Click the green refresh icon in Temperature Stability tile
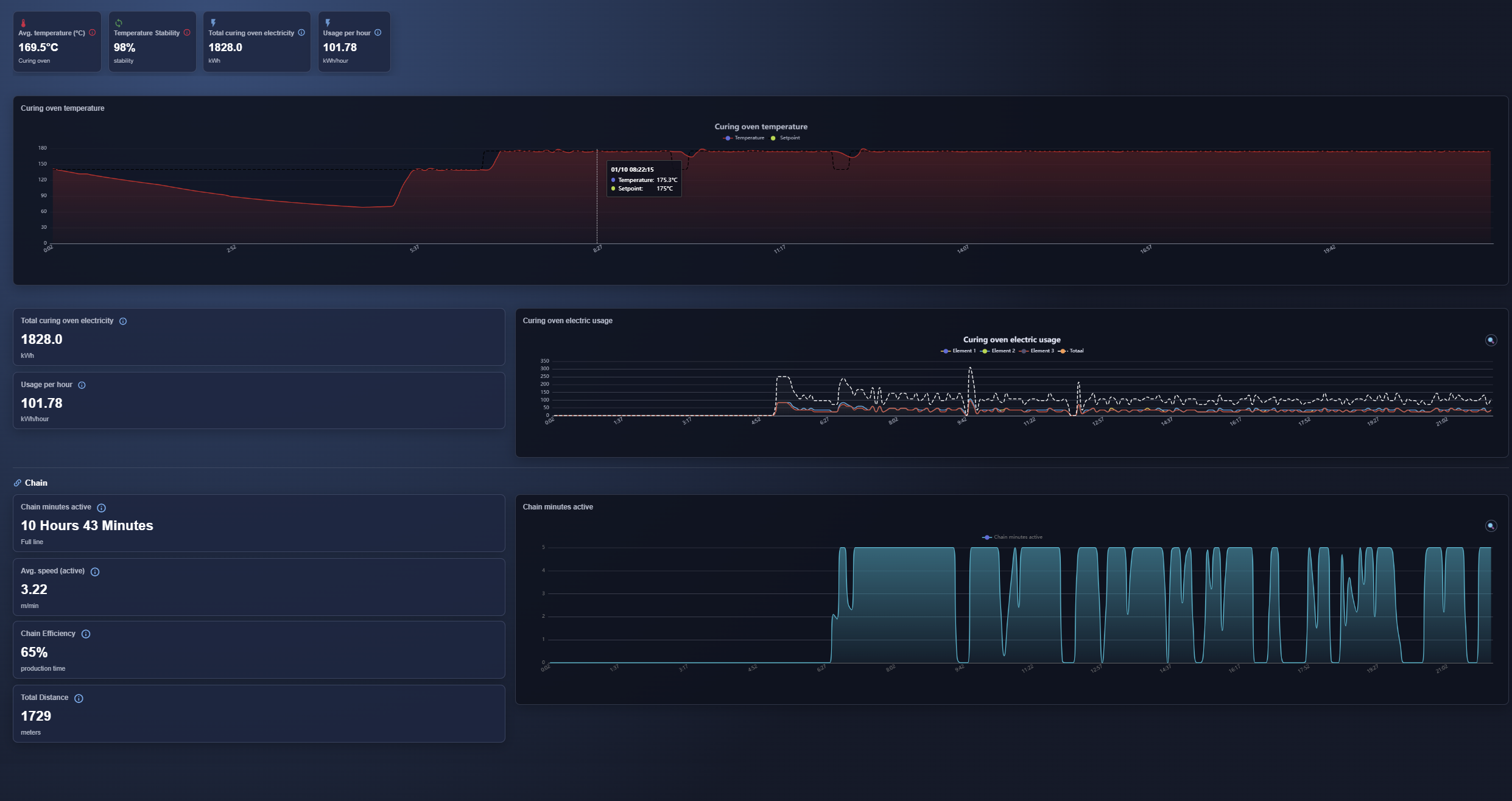 pyautogui.click(x=119, y=23)
